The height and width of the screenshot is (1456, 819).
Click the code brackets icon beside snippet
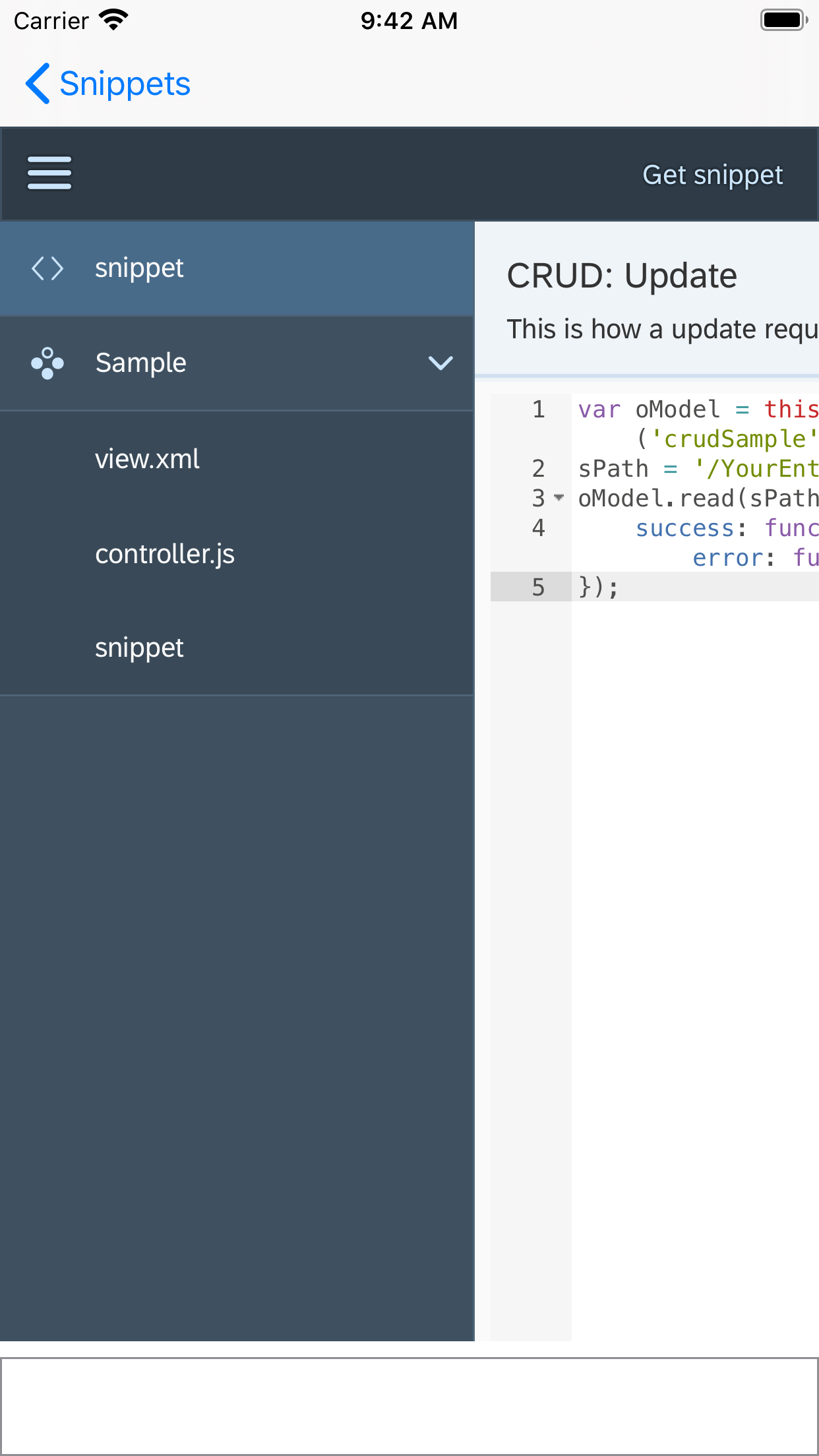[x=47, y=268]
